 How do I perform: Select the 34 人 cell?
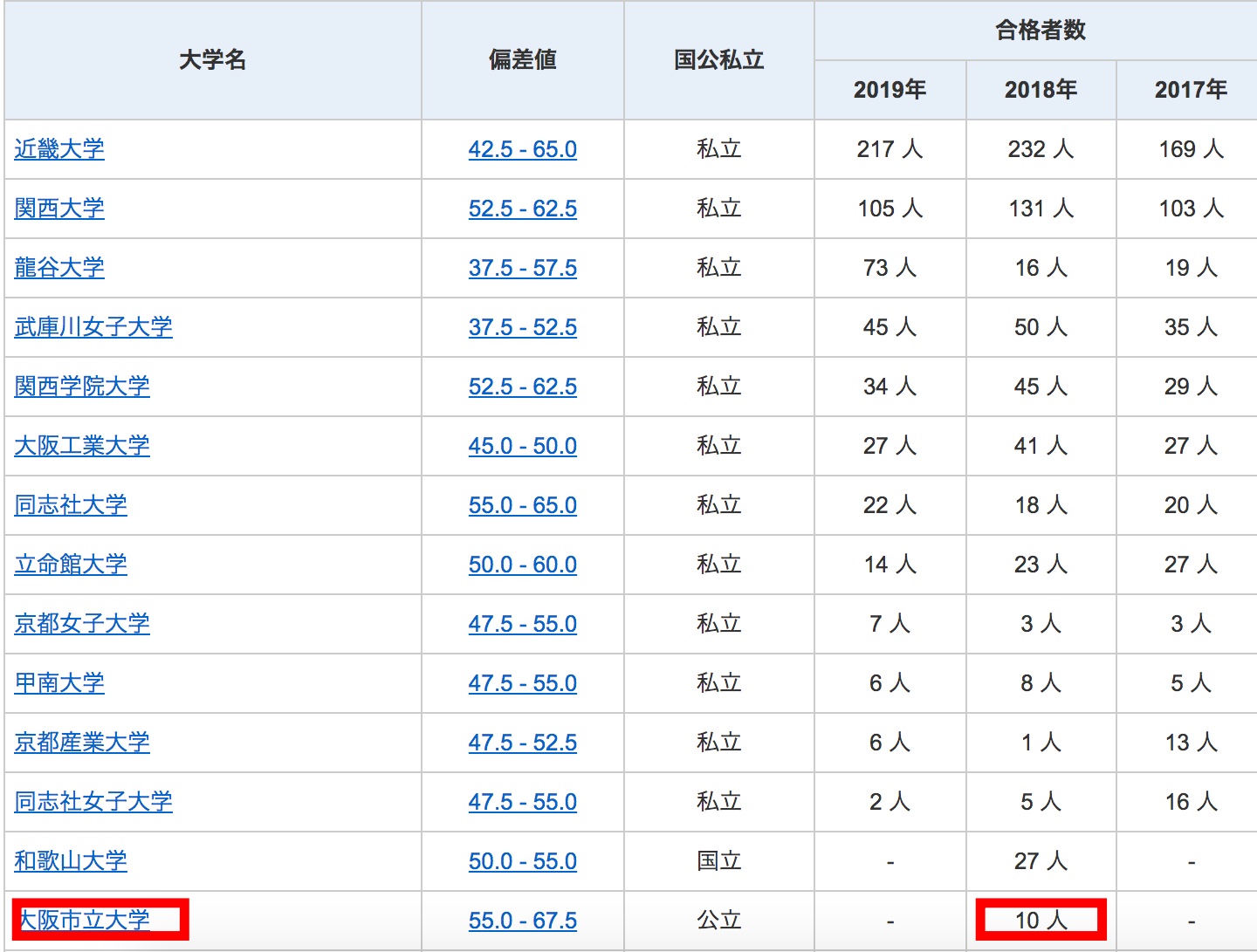(x=890, y=387)
